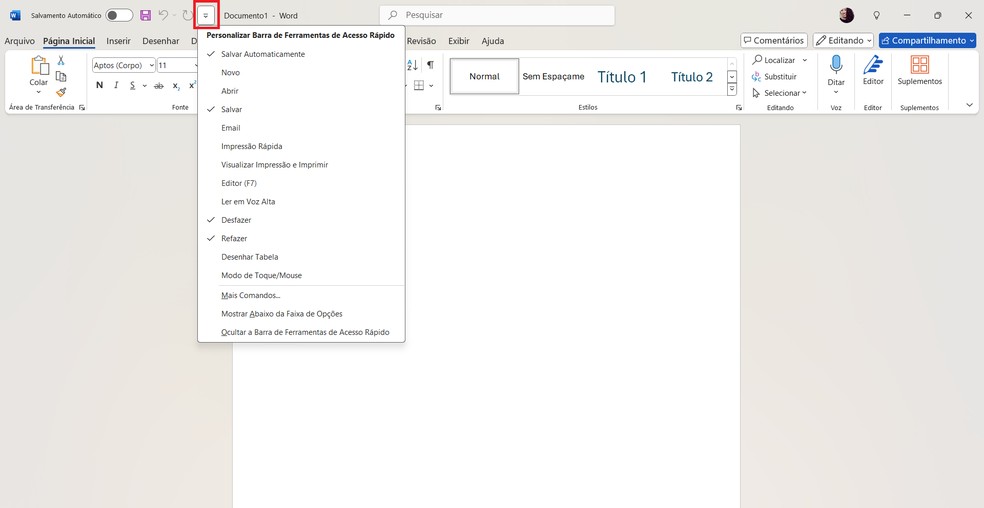The image size is (984, 508).
Task: Open Suplementos add-ins icon
Action: pyautogui.click(x=919, y=65)
